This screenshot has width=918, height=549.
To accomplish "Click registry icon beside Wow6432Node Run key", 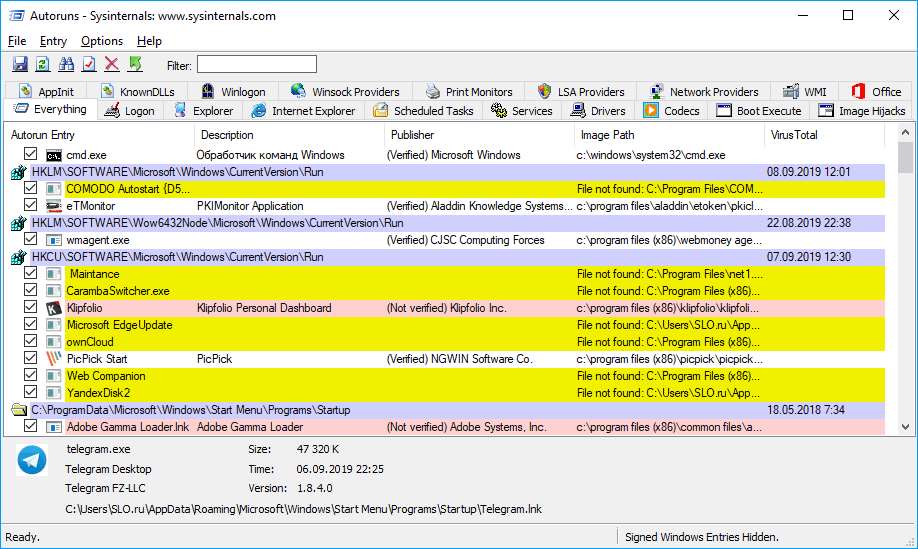I will (19, 223).
